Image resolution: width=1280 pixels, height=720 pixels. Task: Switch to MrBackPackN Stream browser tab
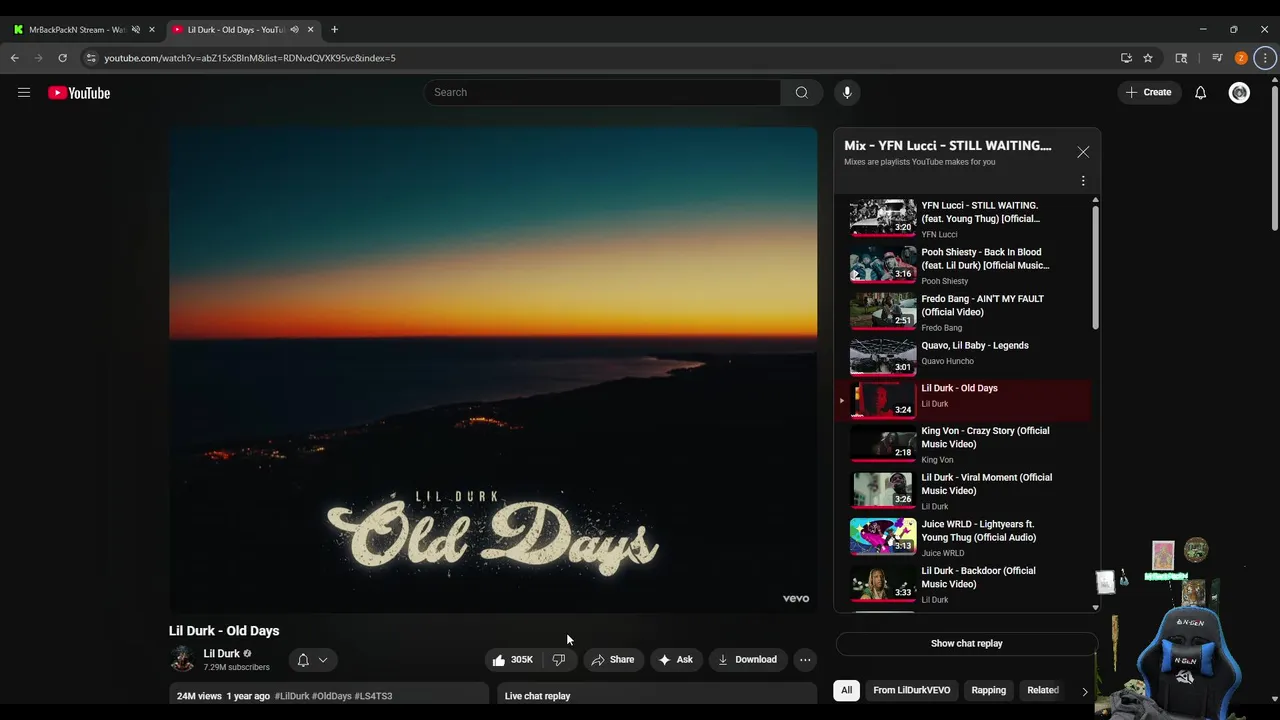(x=84, y=29)
